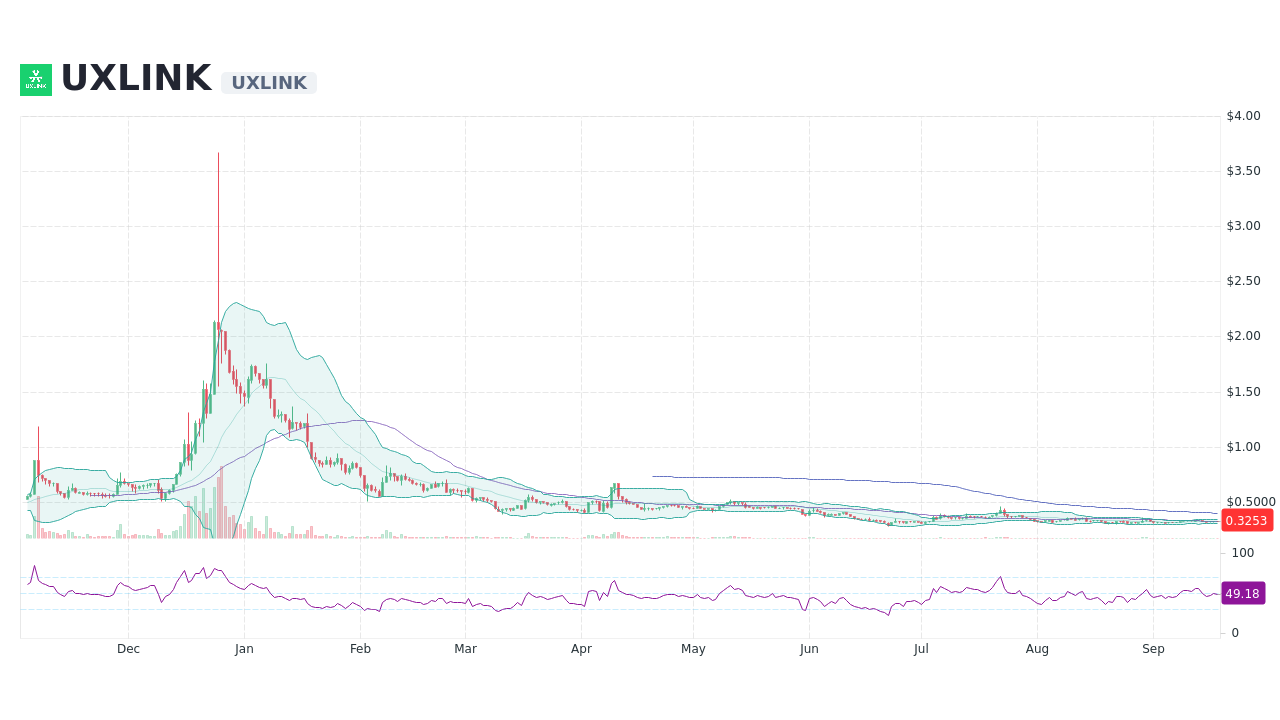The width and height of the screenshot is (1280, 720).
Task: Expand the Sep label at the chart's right edge
Action: pos(1153,648)
